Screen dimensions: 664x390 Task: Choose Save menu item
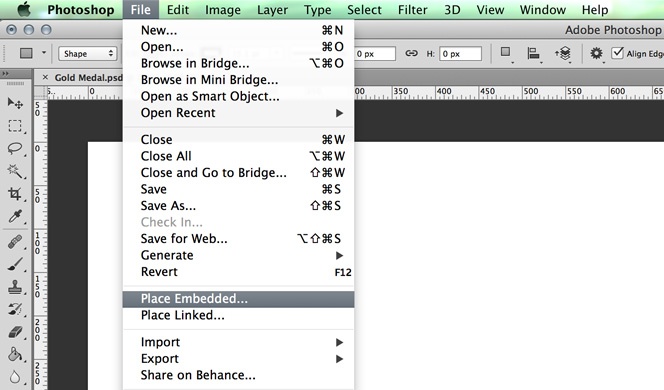(x=238, y=189)
